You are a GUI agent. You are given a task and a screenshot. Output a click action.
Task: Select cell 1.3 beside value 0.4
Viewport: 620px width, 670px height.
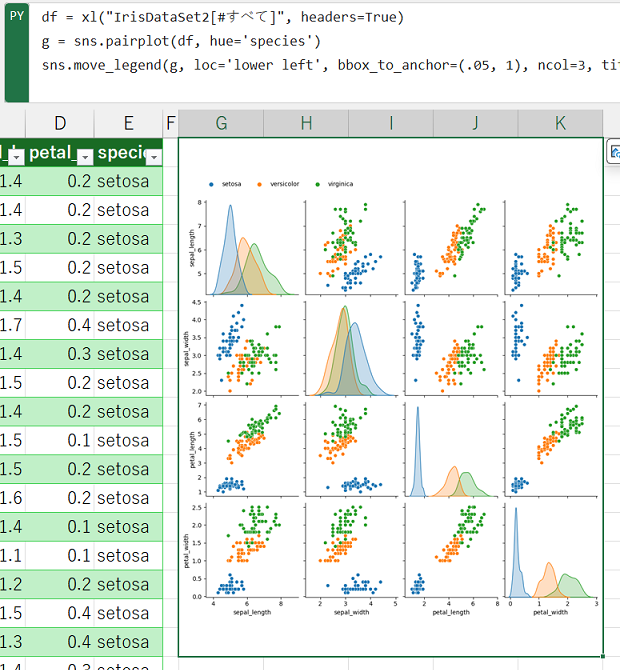13,642
